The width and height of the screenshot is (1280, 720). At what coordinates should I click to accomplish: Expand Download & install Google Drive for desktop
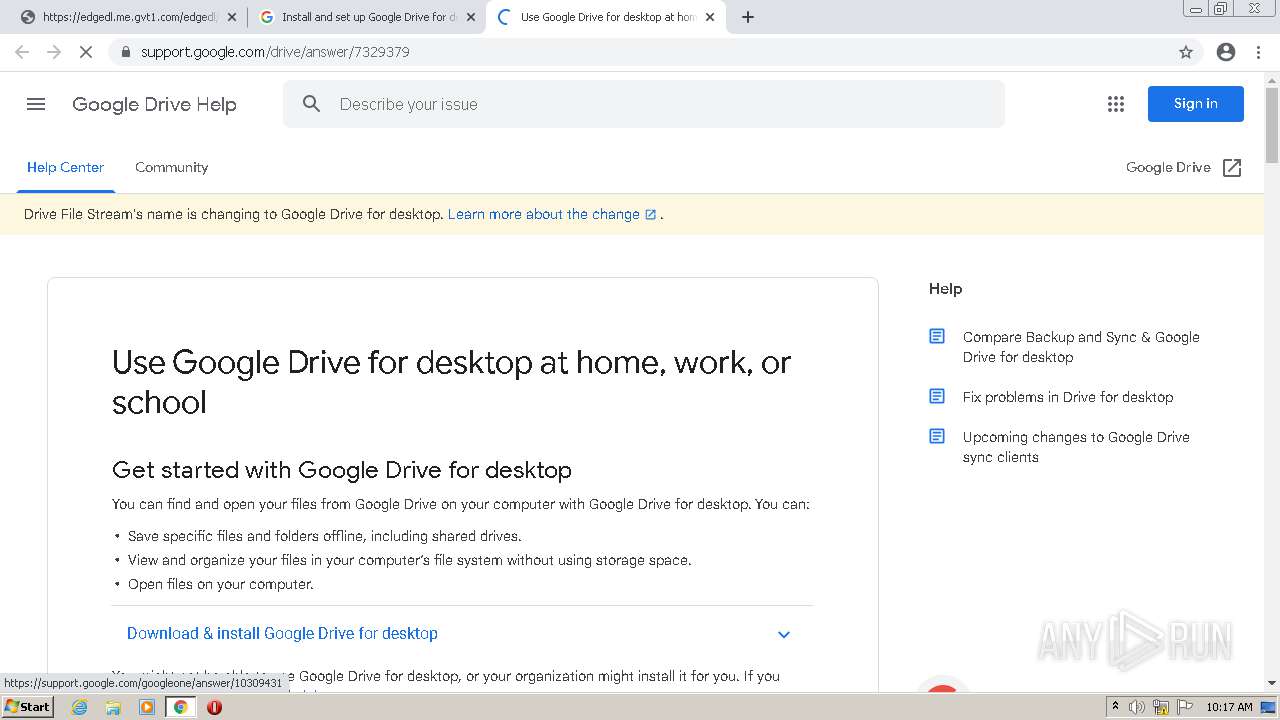tap(784, 634)
